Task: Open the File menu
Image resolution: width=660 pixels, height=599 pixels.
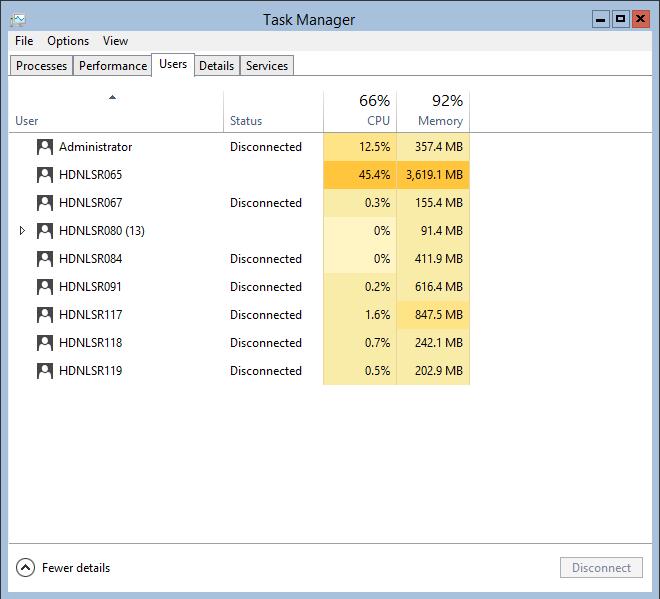Action: coord(24,41)
